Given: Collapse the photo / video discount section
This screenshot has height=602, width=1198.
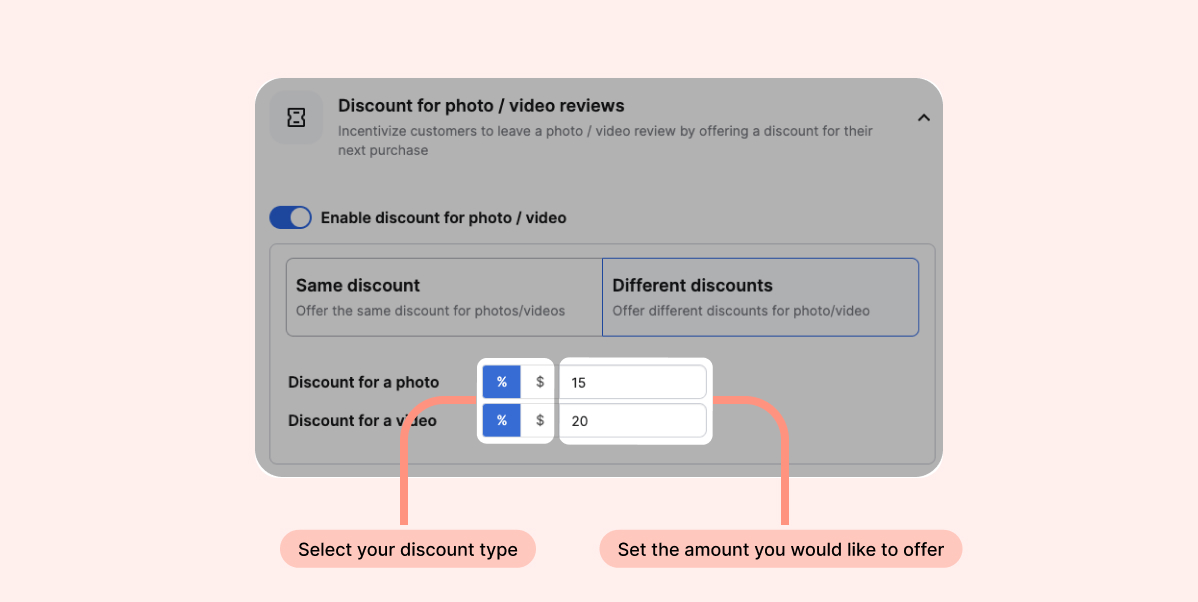Looking at the screenshot, I should pos(923,118).
